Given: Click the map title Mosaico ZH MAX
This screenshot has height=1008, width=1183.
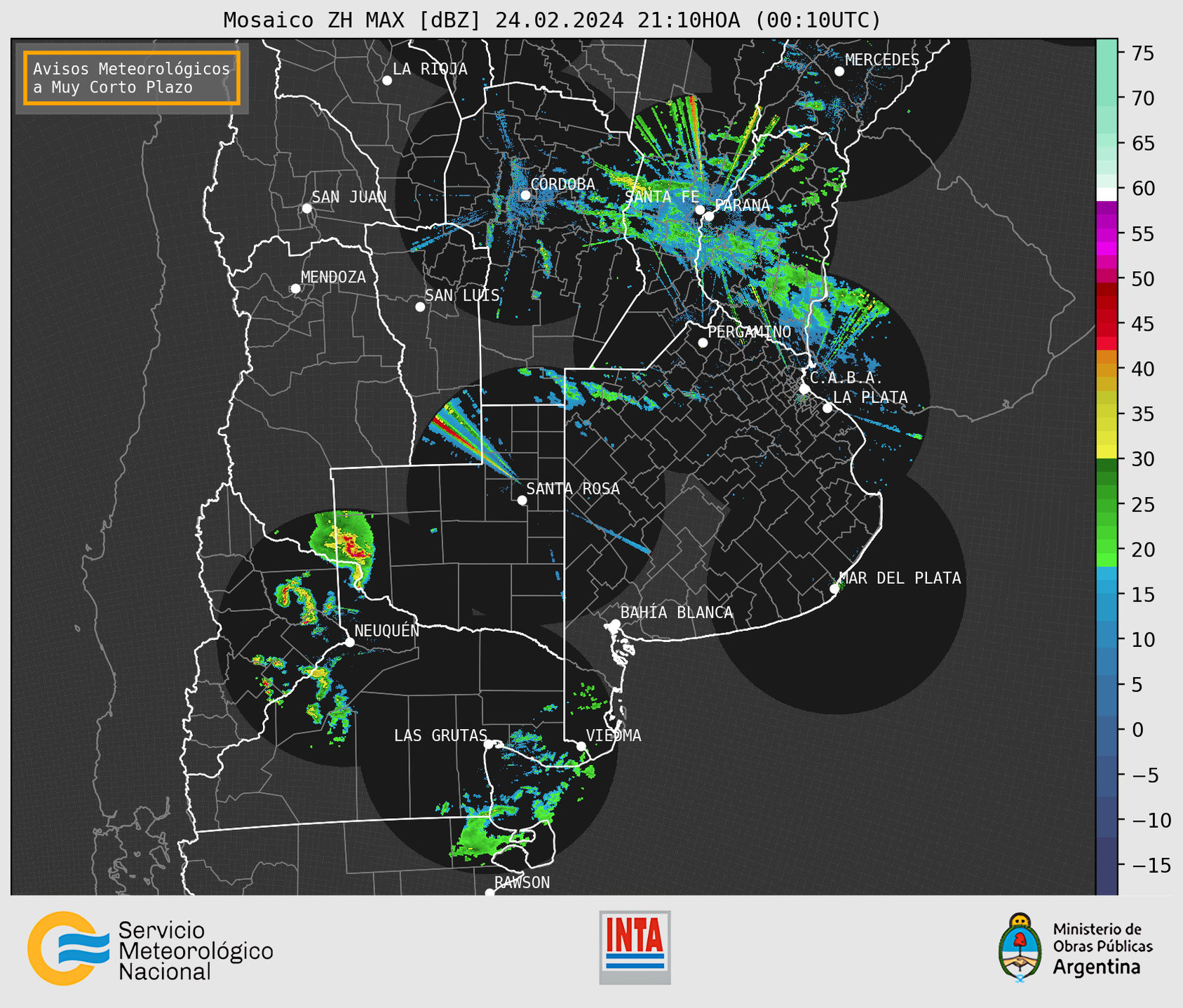Looking at the screenshot, I should click(551, 20).
